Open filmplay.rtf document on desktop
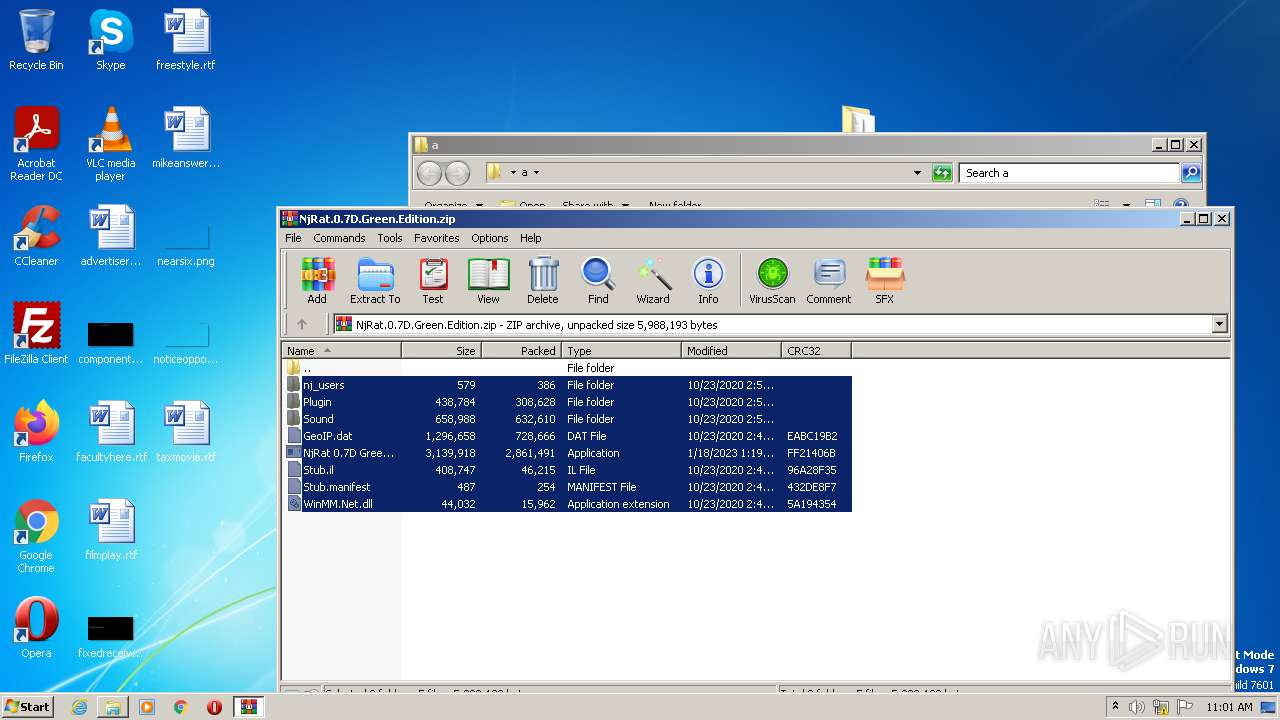 pyautogui.click(x=111, y=530)
